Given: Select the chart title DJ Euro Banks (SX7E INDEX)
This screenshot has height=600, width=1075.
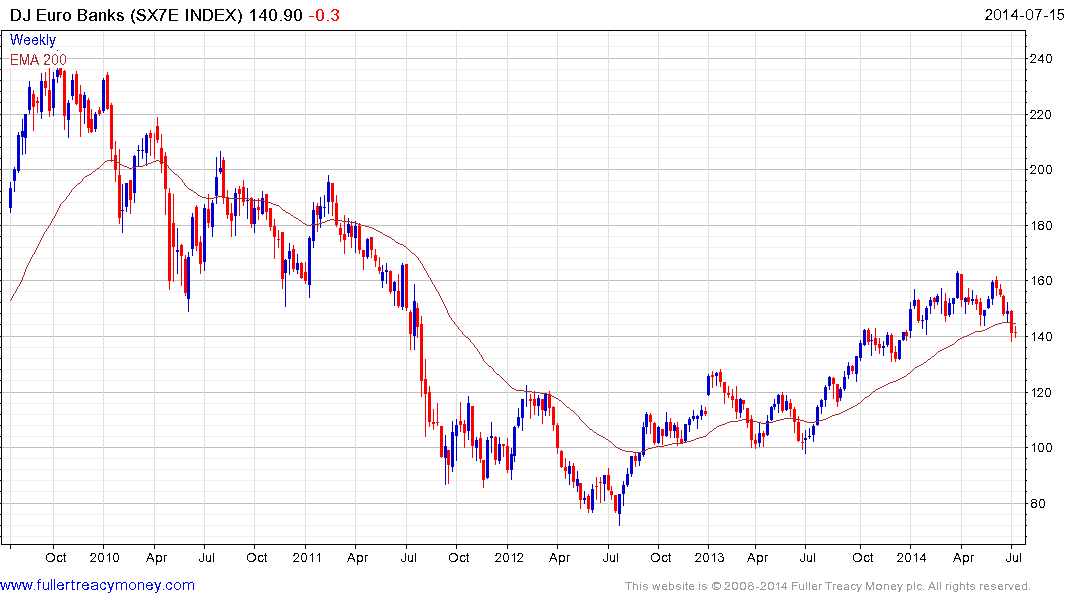Looking at the screenshot, I should click(126, 15).
